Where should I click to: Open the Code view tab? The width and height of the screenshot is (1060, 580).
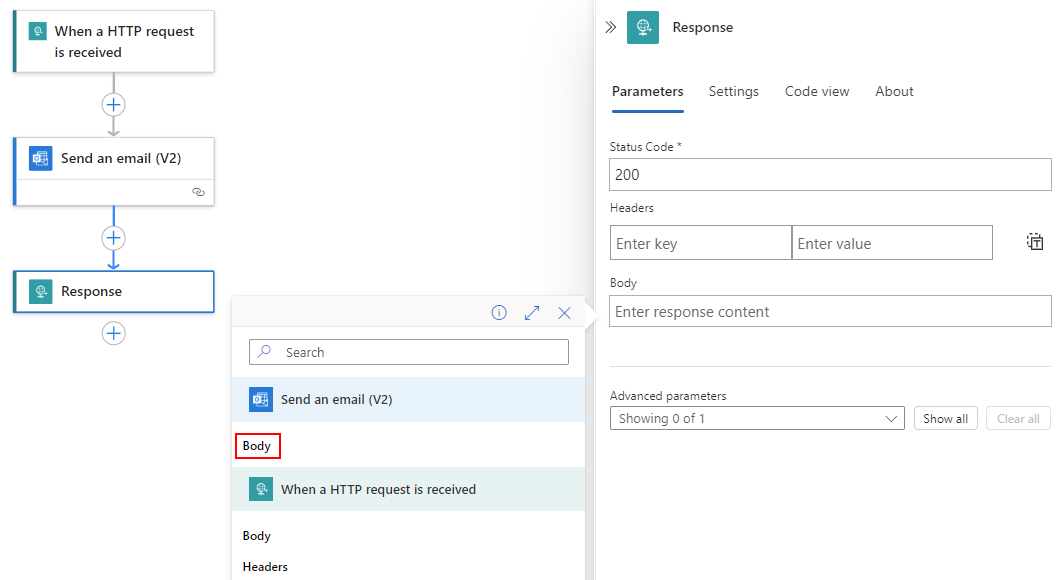[x=817, y=91]
